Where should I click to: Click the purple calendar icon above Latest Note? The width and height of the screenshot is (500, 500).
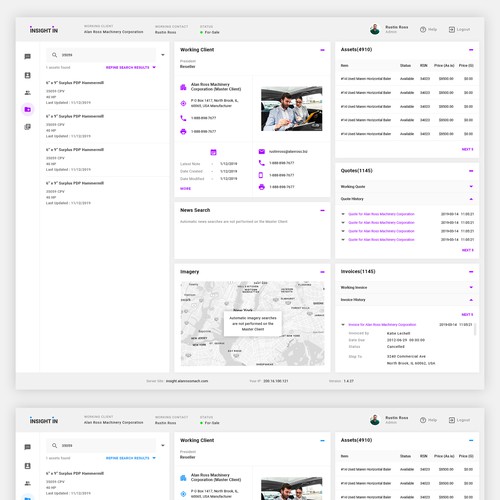[213, 152]
